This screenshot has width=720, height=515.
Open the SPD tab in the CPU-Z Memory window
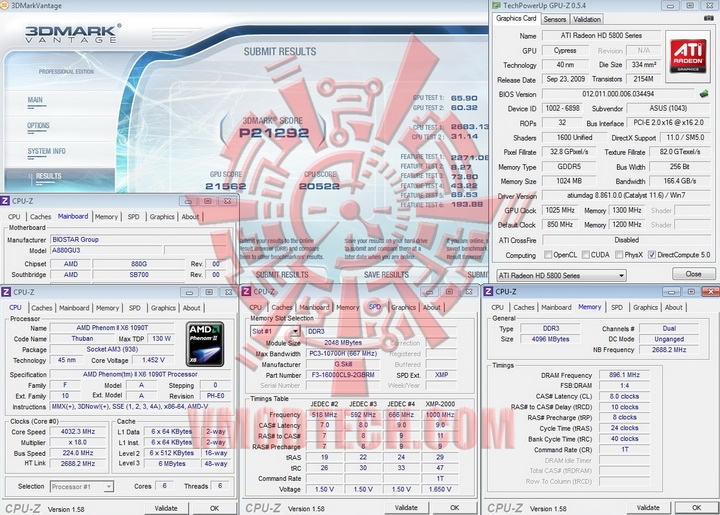click(617, 307)
